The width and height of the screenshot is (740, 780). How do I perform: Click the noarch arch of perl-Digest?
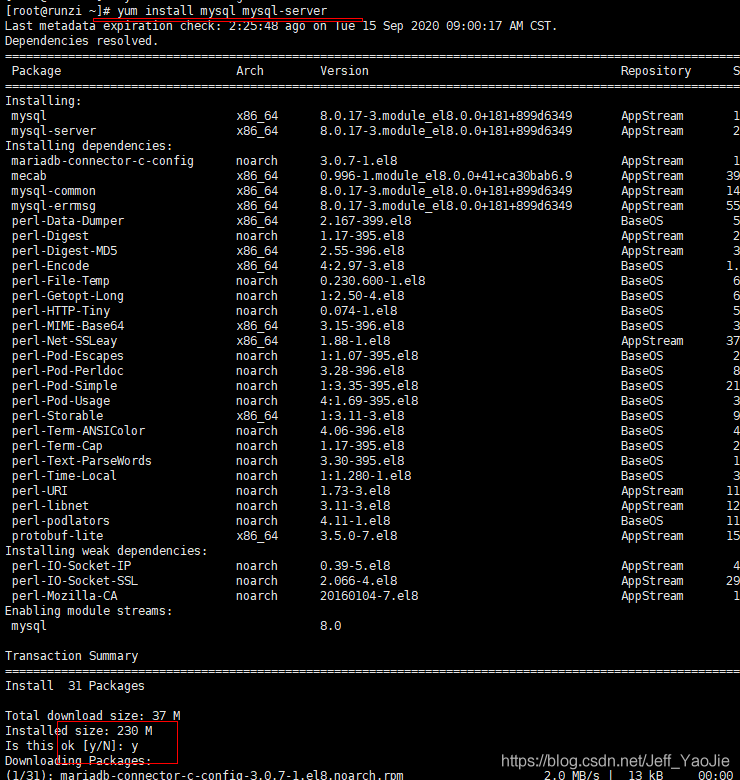[x=257, y=236]
